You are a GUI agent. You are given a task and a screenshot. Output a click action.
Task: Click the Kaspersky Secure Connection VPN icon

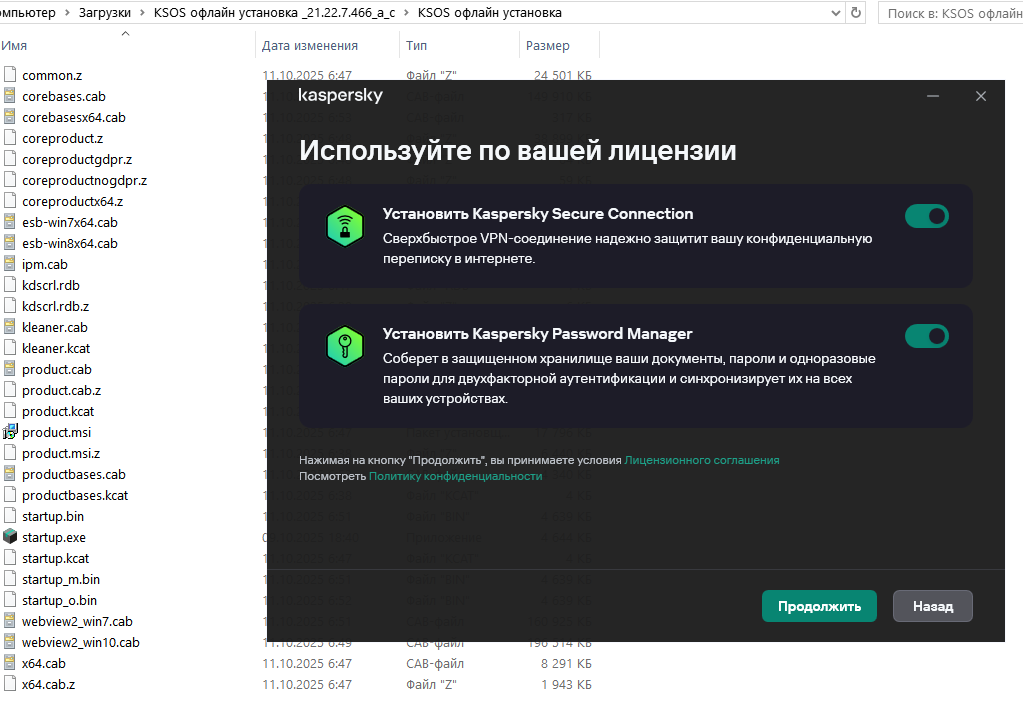[344, 226]
